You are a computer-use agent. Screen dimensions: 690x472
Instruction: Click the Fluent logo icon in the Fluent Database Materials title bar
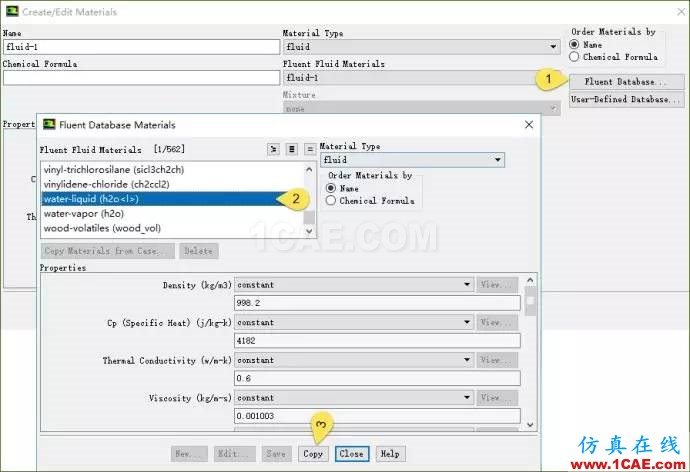(x=49, y=124)
